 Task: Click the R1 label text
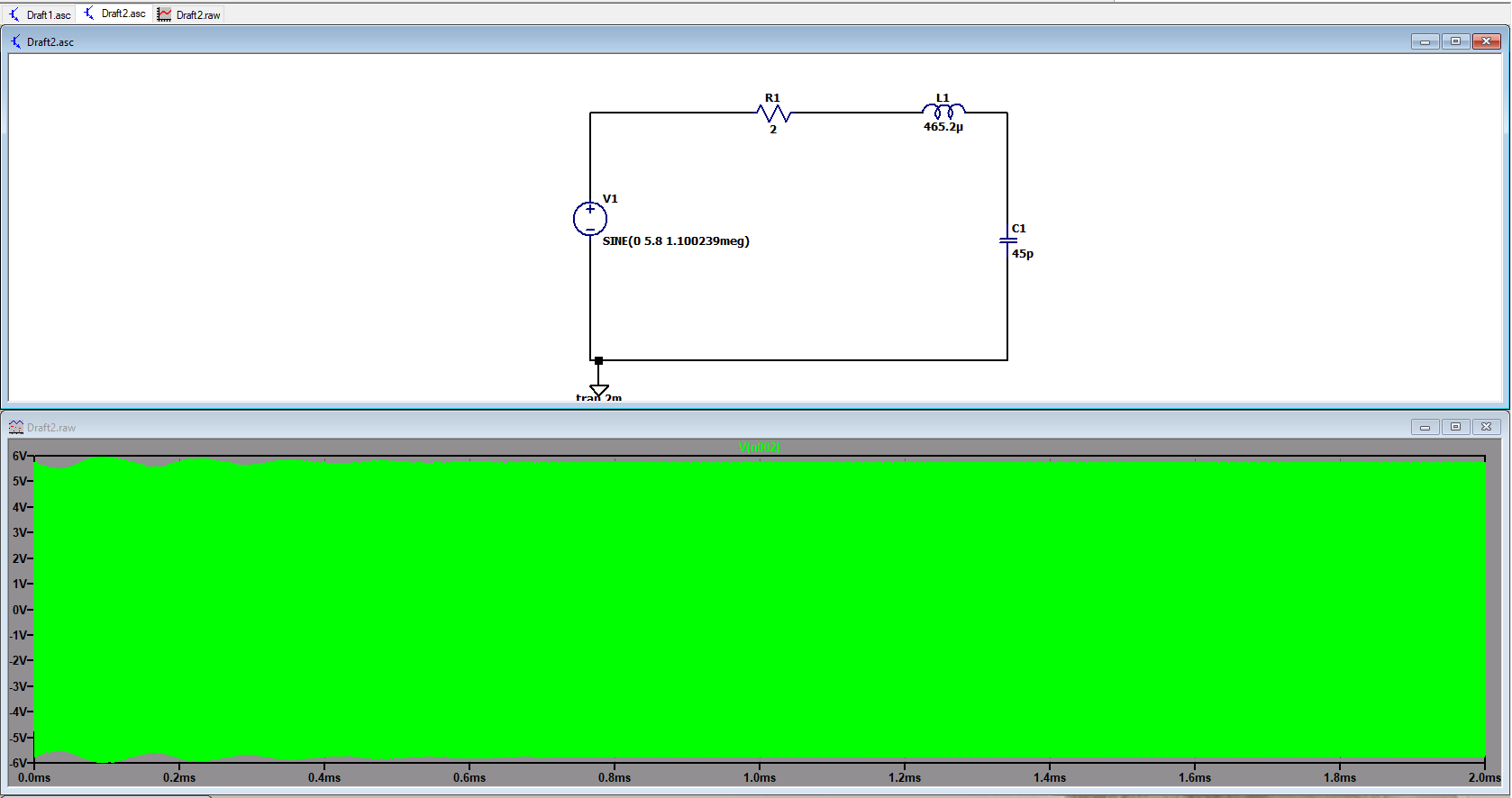coord(772,97)
